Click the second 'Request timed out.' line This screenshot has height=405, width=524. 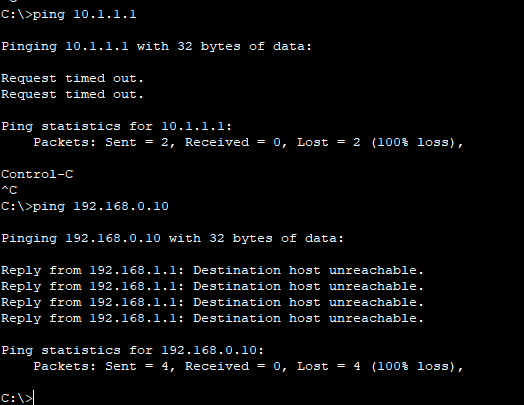[72, 95]
